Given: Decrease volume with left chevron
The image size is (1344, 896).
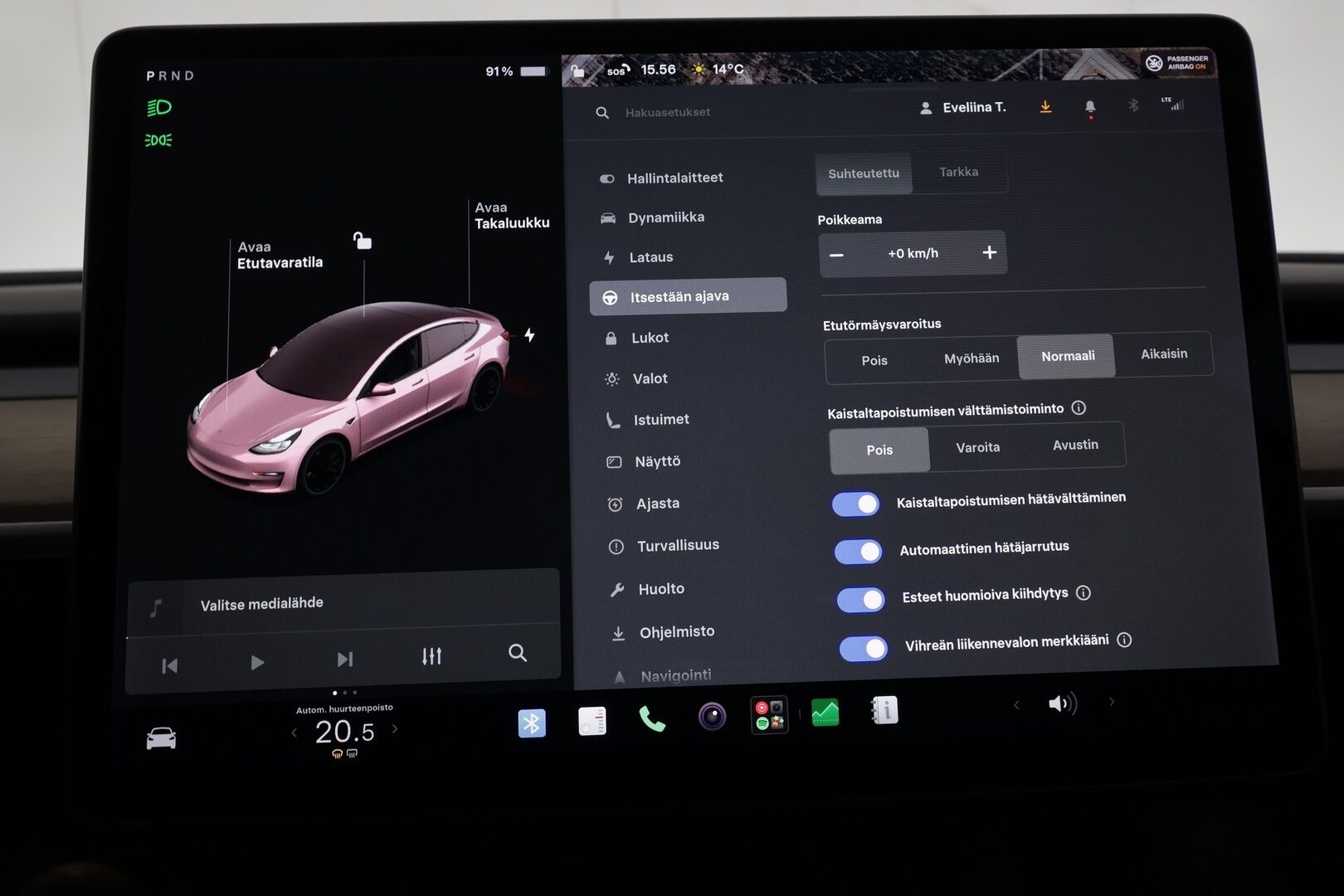Looking at the screenshot, I should [x=1016, y=704].
